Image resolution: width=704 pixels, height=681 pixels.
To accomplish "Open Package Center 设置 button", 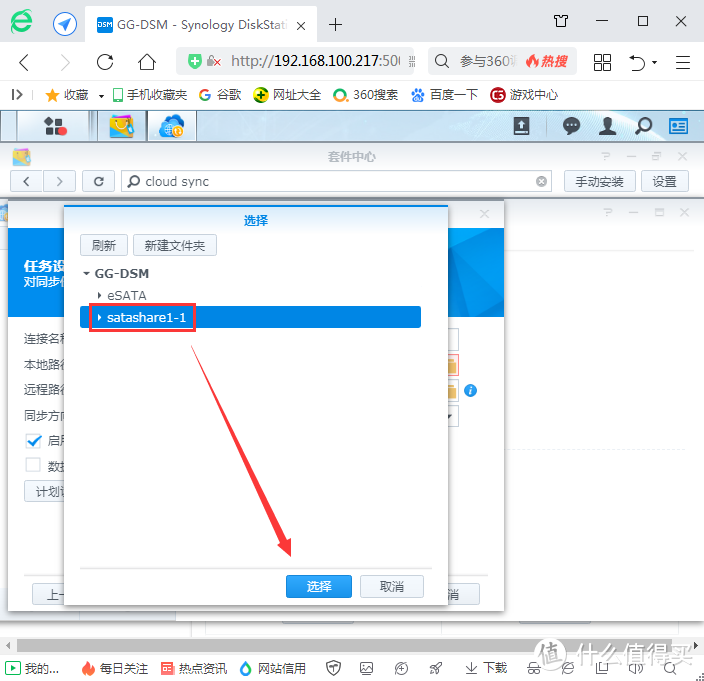I will (x=664, y=181).
